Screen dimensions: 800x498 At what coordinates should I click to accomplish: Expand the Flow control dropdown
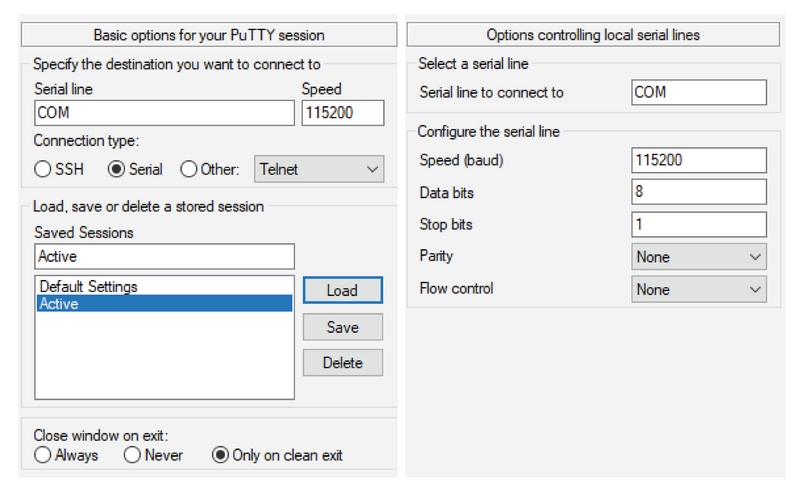coord(699,289)
